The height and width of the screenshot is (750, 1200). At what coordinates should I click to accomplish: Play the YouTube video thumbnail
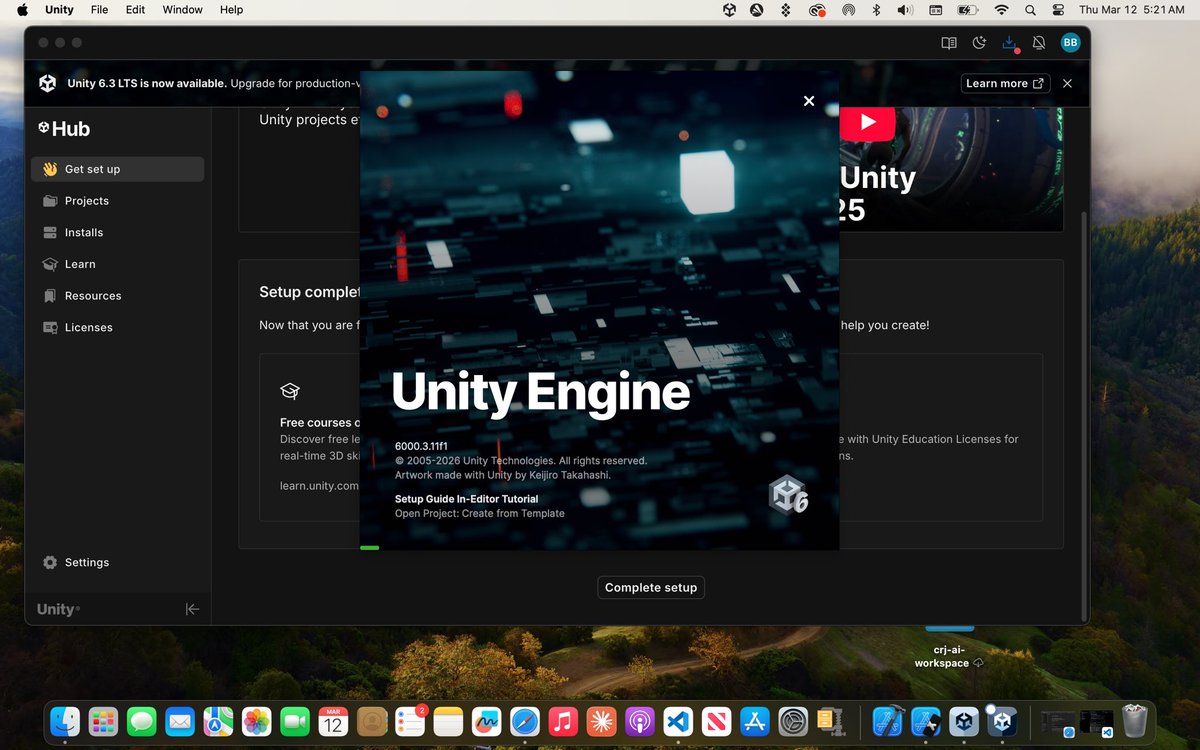(x=867, y=122)
